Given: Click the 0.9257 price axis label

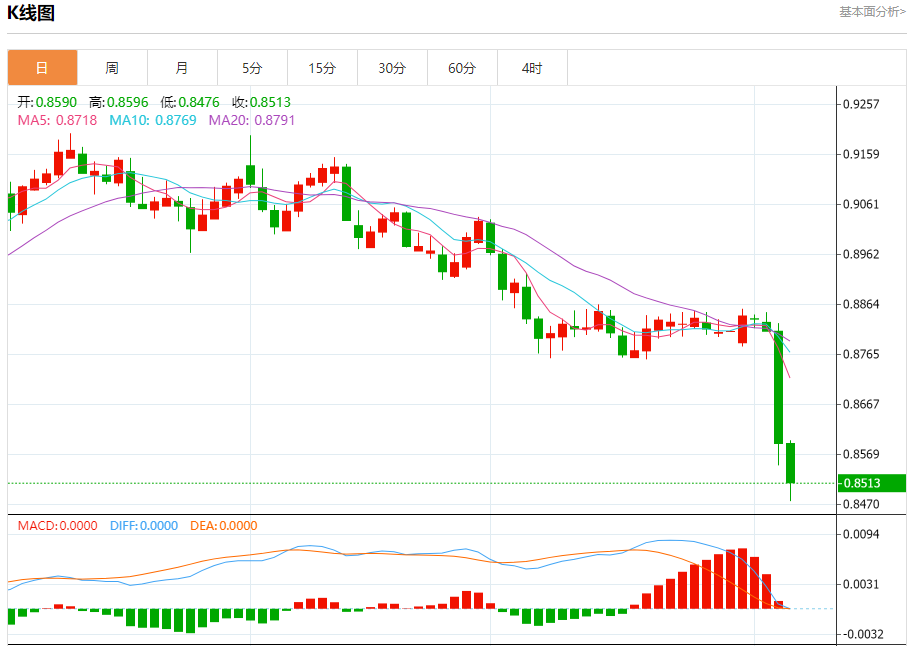Looking at the screenshot, I should 861,104.
